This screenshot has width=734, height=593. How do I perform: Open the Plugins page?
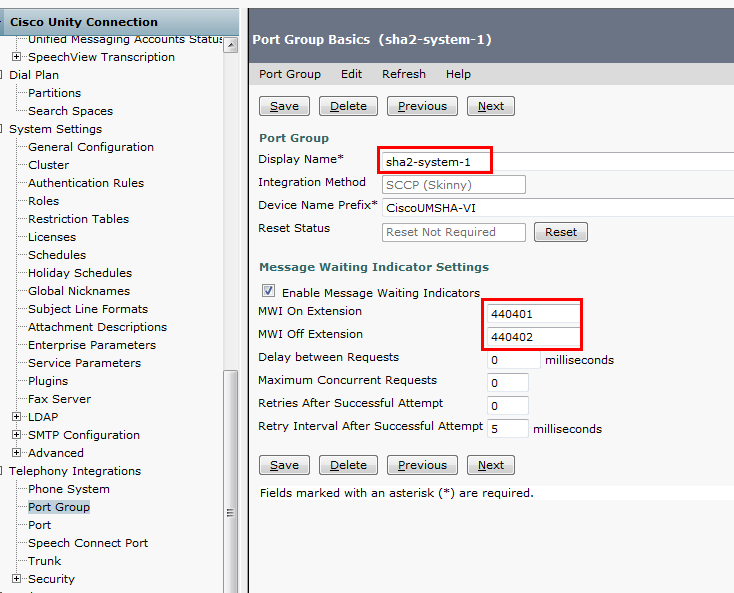point(48,381)
